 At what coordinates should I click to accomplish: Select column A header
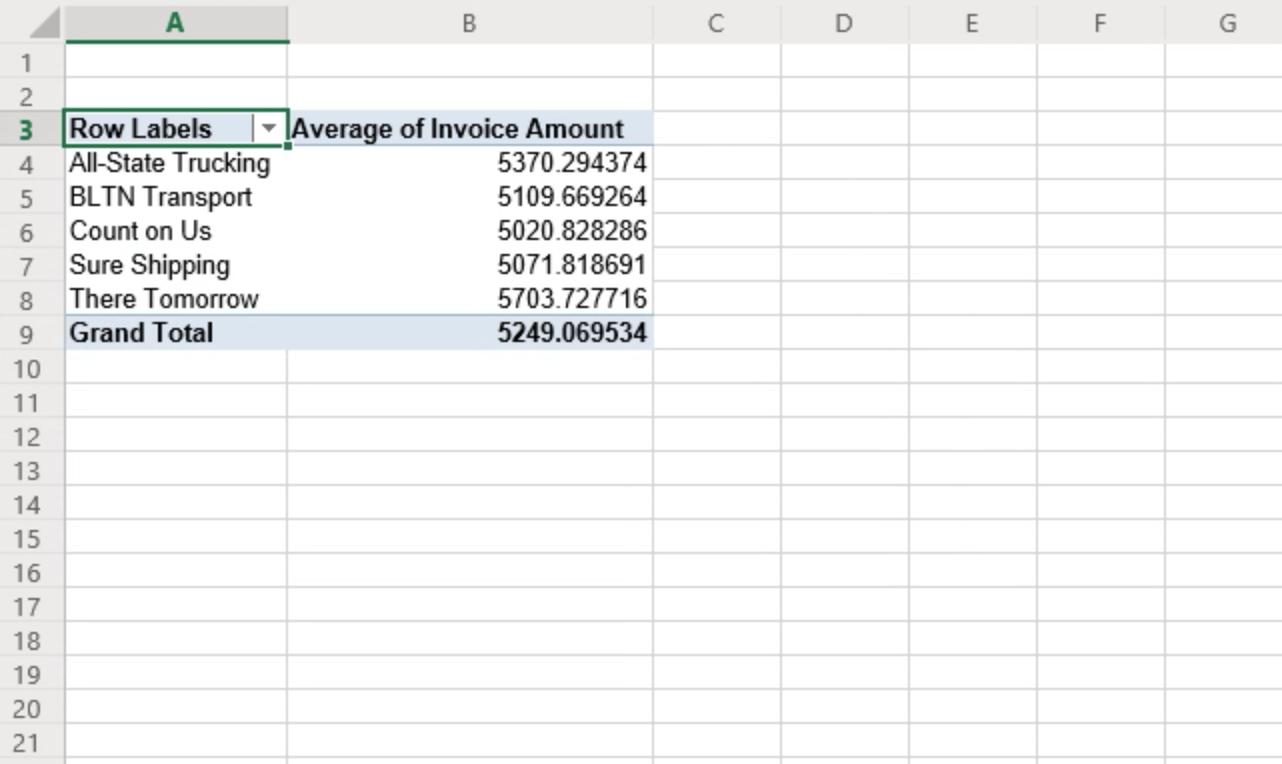pyautogui.click(x=176, y=23)
